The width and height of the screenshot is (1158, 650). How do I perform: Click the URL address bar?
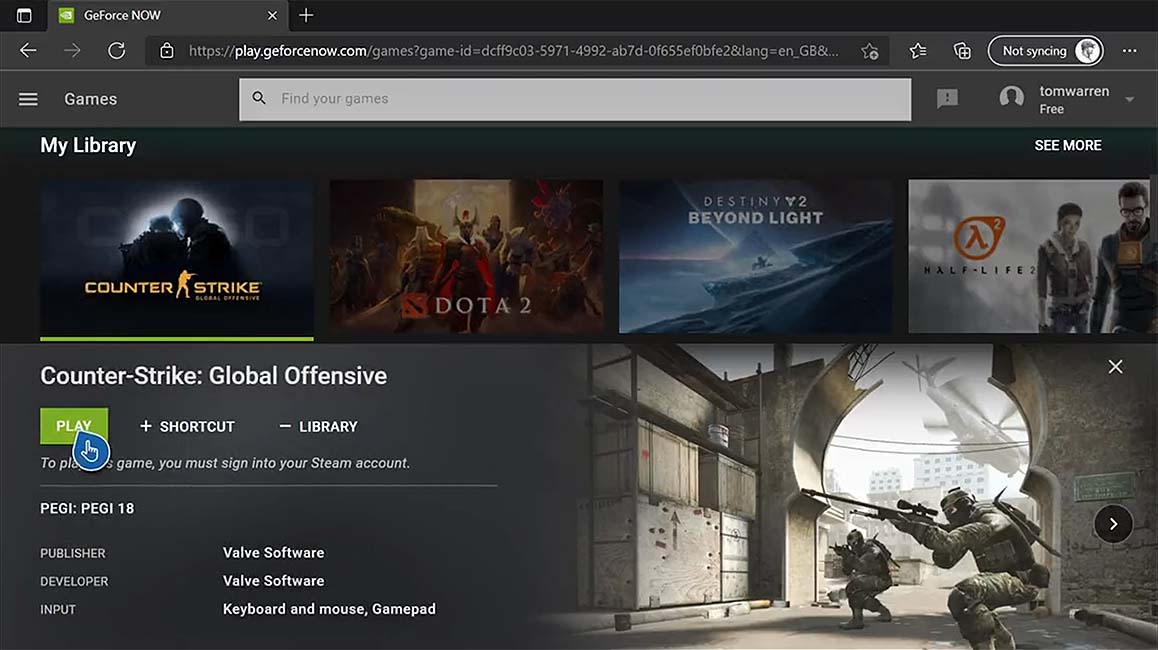pos(513,51)
